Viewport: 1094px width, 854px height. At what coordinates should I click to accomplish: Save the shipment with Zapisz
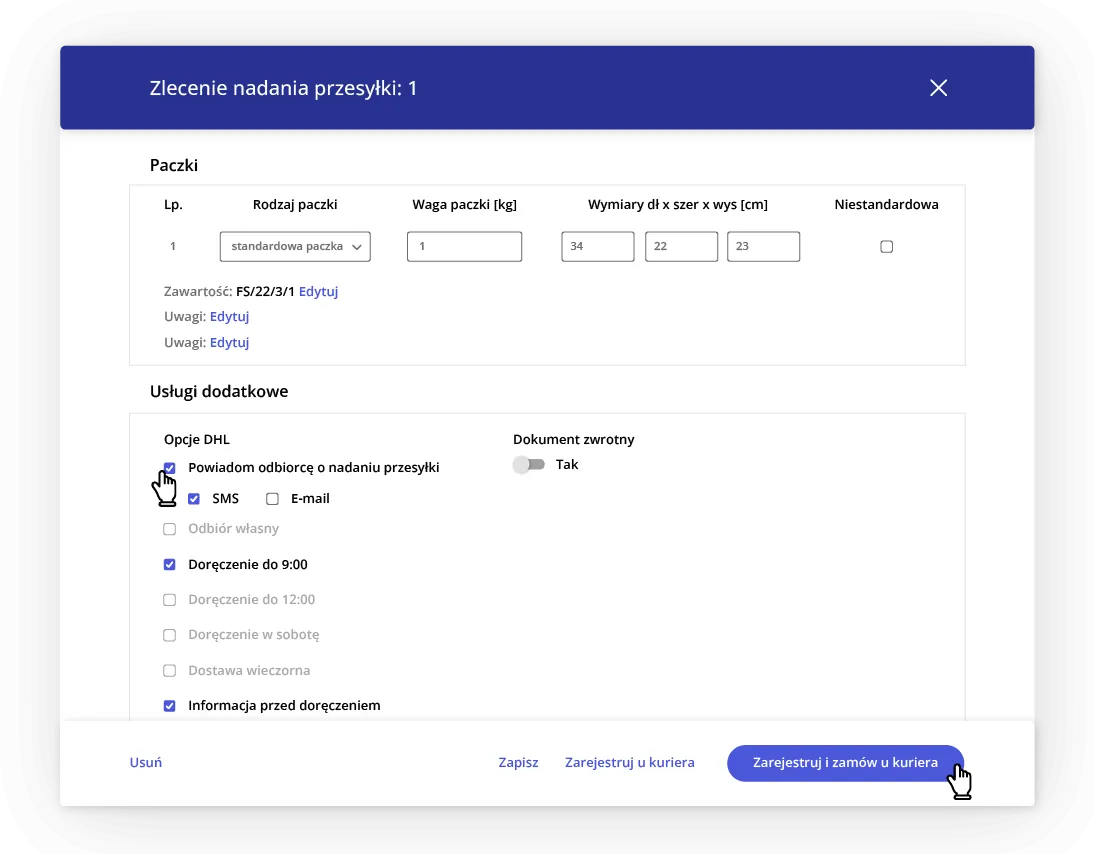tap(518, 762)
